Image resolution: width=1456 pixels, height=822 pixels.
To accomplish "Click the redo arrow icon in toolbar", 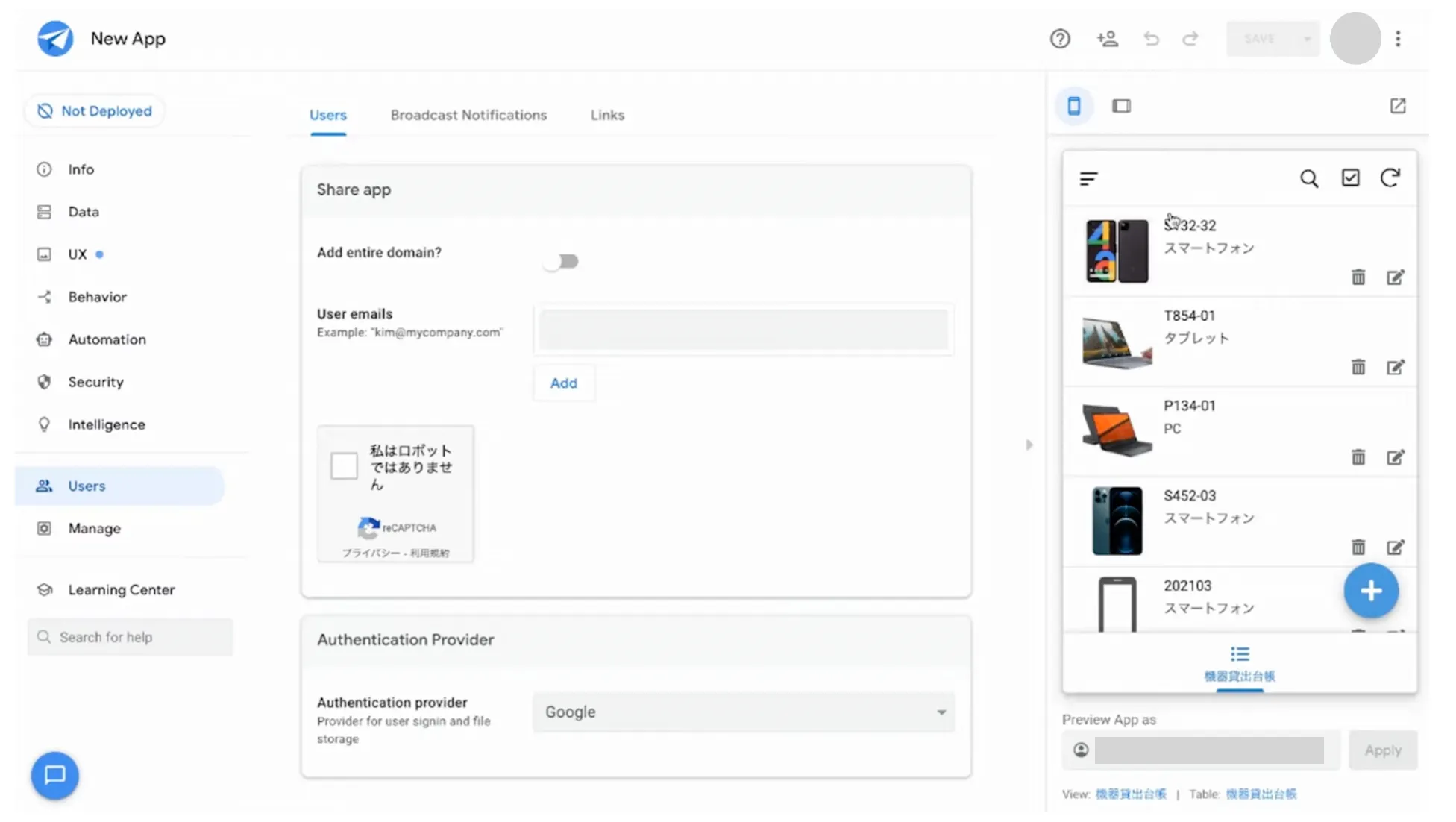I will pos(1191,38).
